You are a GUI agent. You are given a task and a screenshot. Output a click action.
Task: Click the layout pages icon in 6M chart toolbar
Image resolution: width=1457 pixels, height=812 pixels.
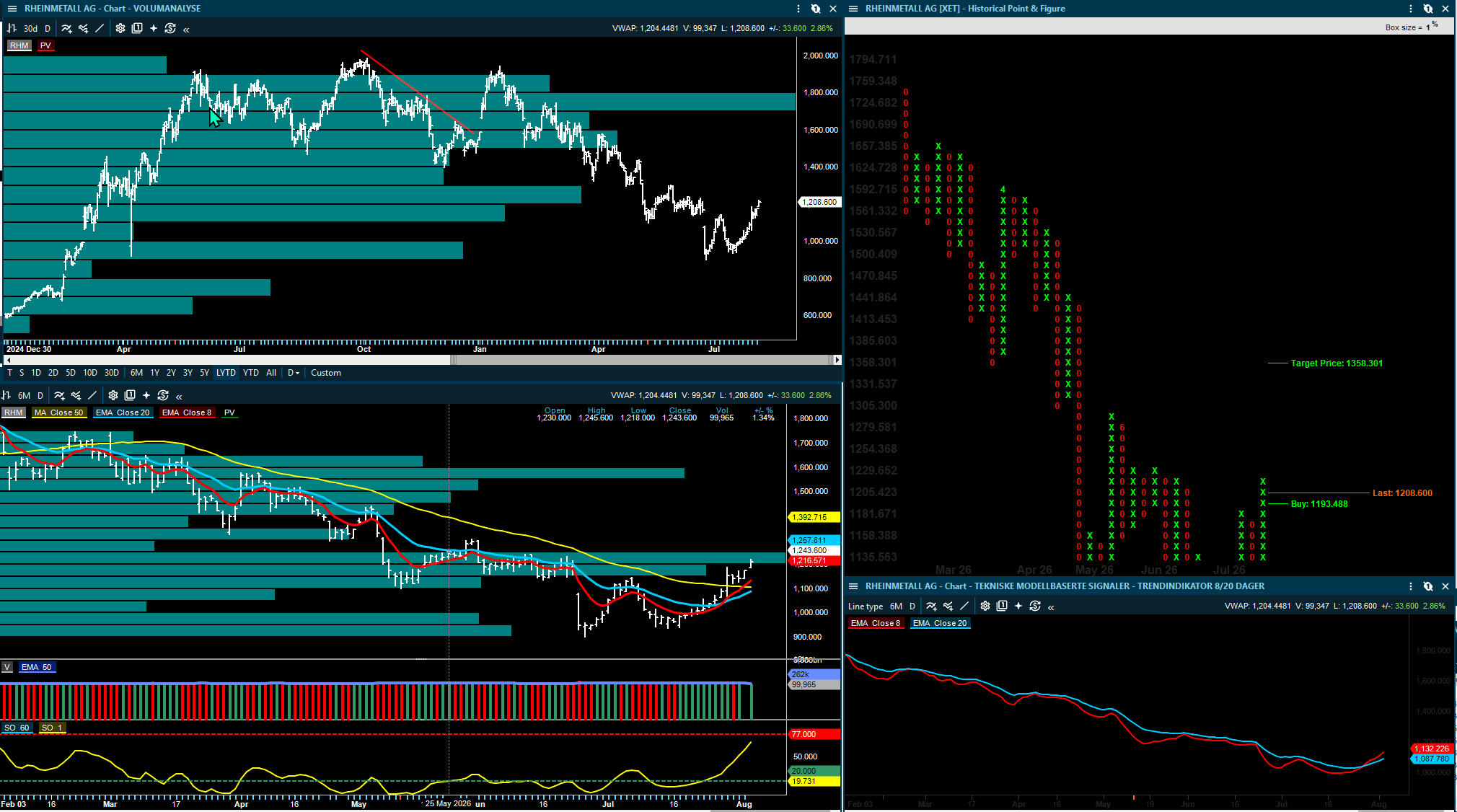(x=130, y=395)
